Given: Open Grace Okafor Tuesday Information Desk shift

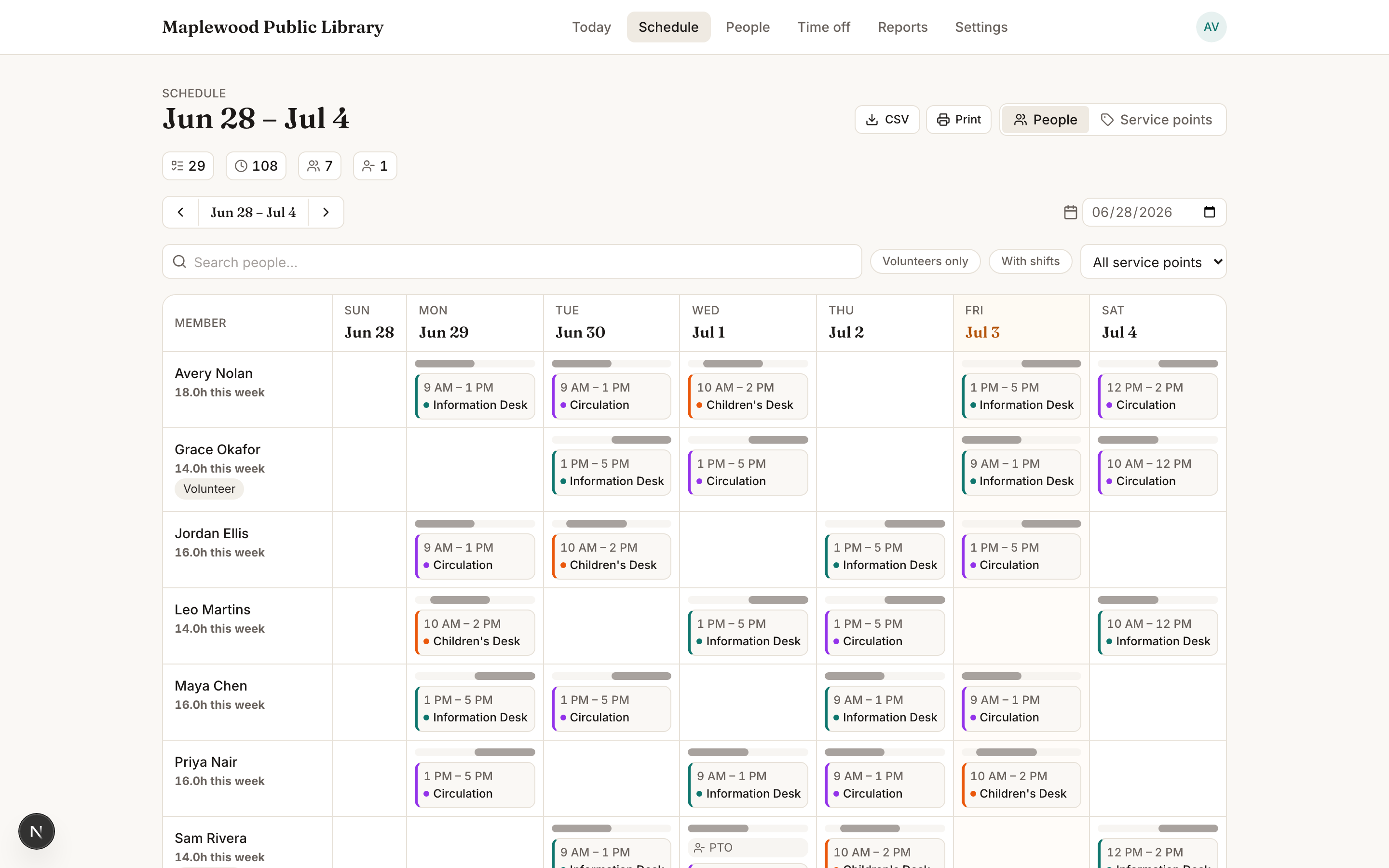Looking at the screenshot, I should click(x=611, y=473).
